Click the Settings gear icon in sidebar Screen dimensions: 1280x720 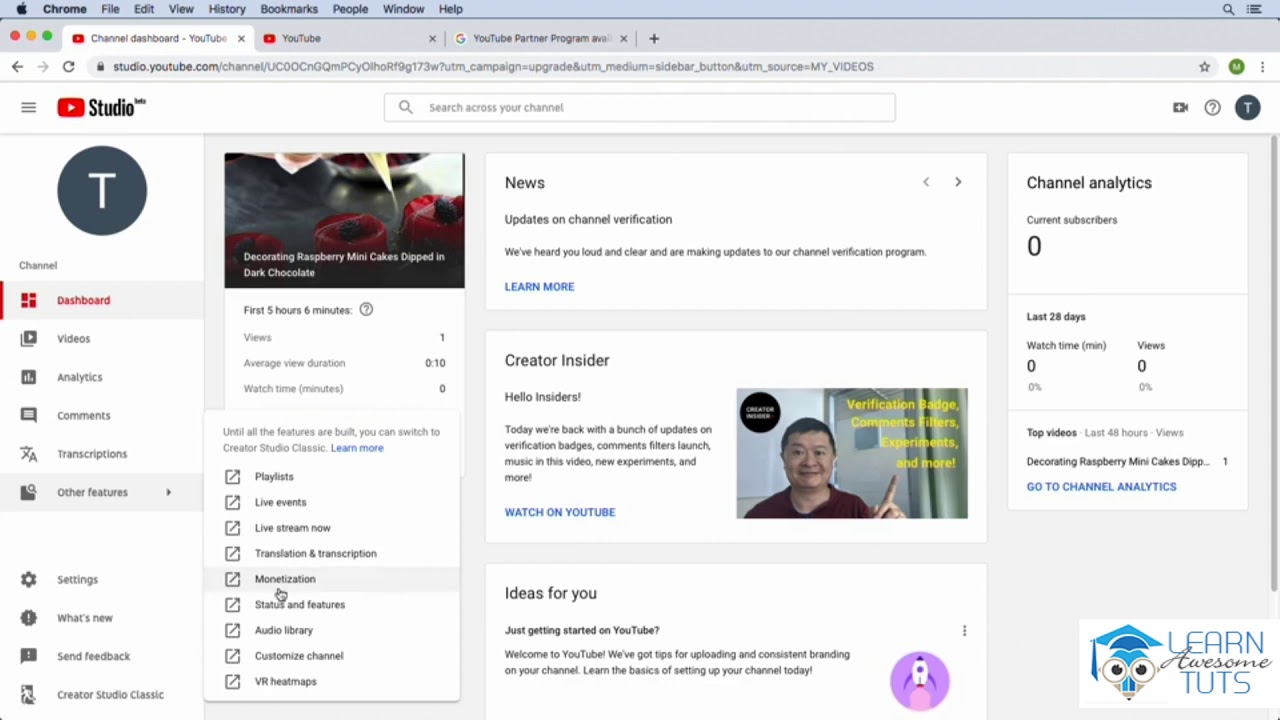pyautogui.click(x=28, y=579)
